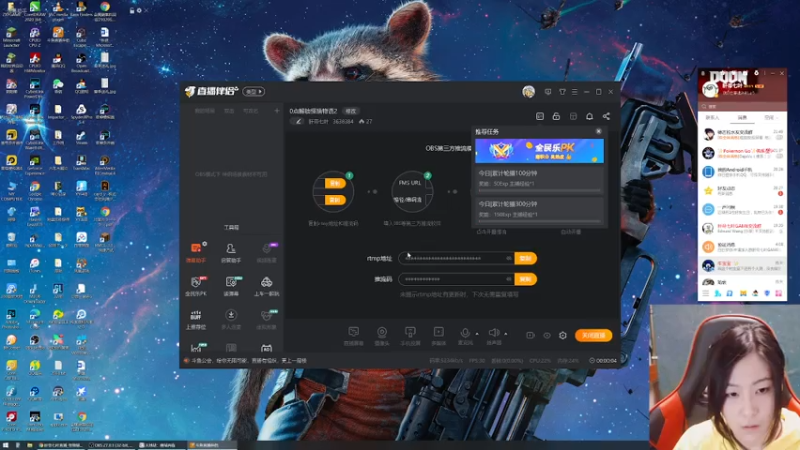This screenshot has width=800, height=450.
Task: Expand the microphone options arrow
Action: [477, 334]
